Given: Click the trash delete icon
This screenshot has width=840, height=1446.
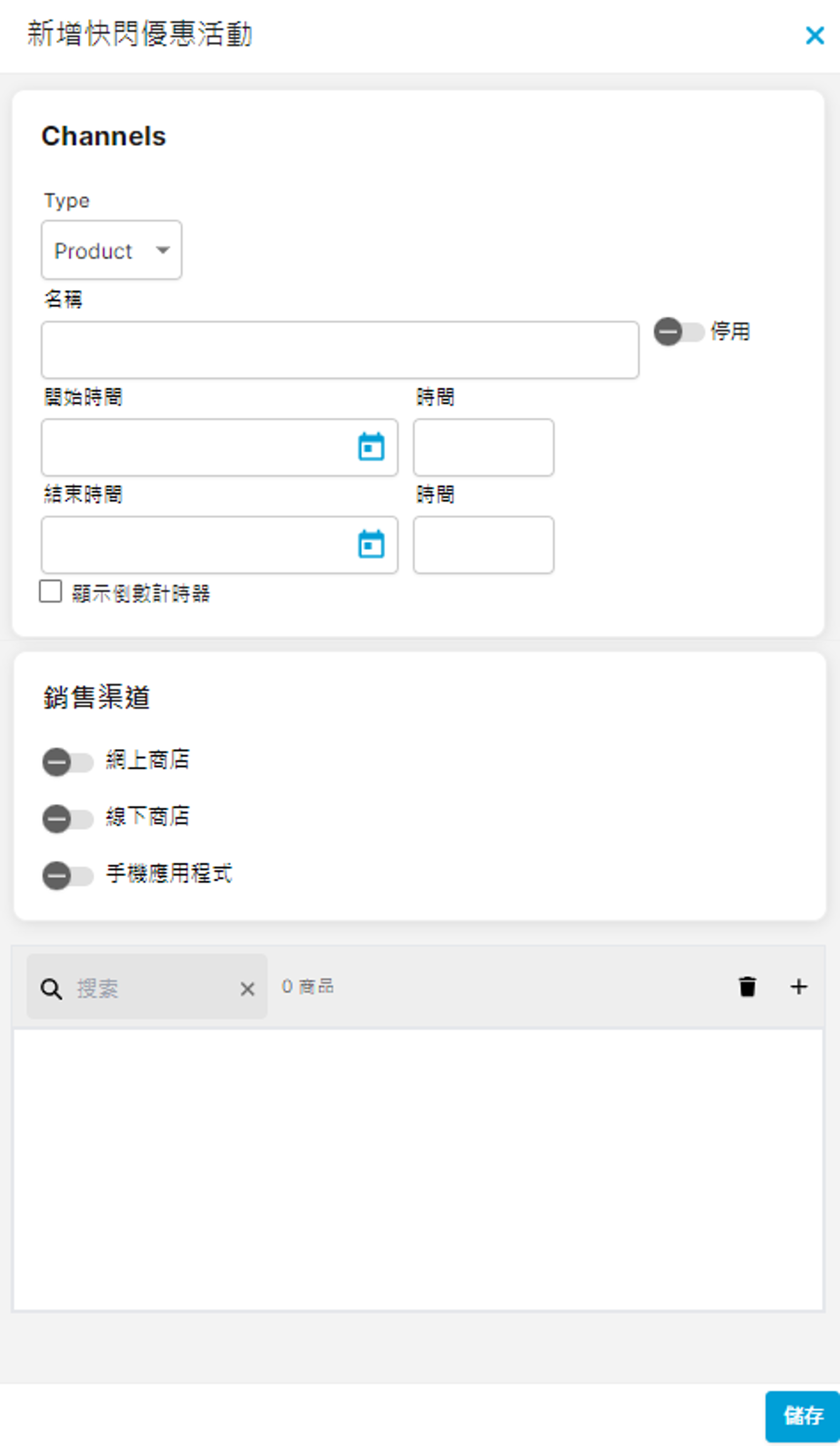Looking at the screenshot, I should (x=747, y=987).
